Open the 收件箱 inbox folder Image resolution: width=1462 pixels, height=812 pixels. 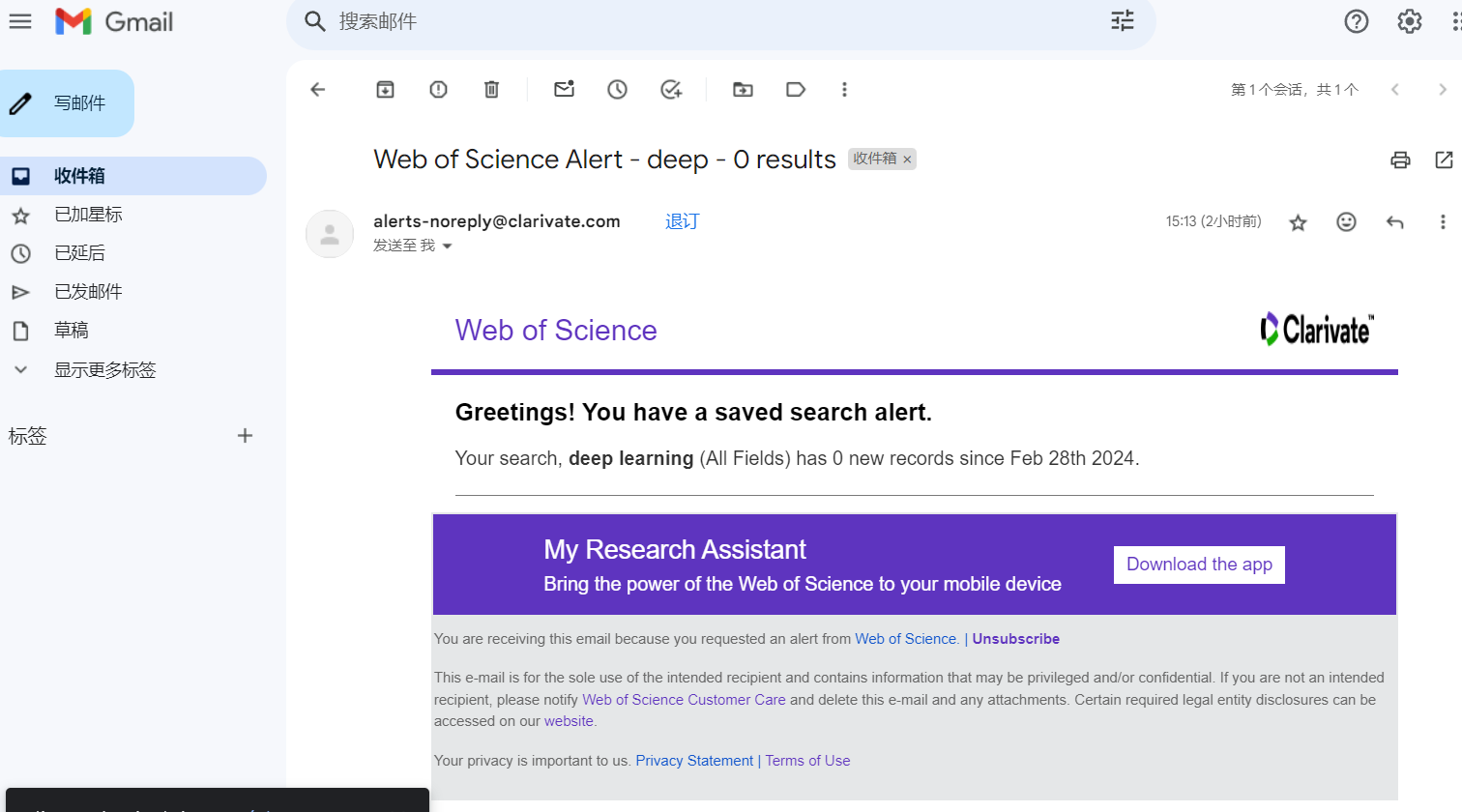point(133,176)
